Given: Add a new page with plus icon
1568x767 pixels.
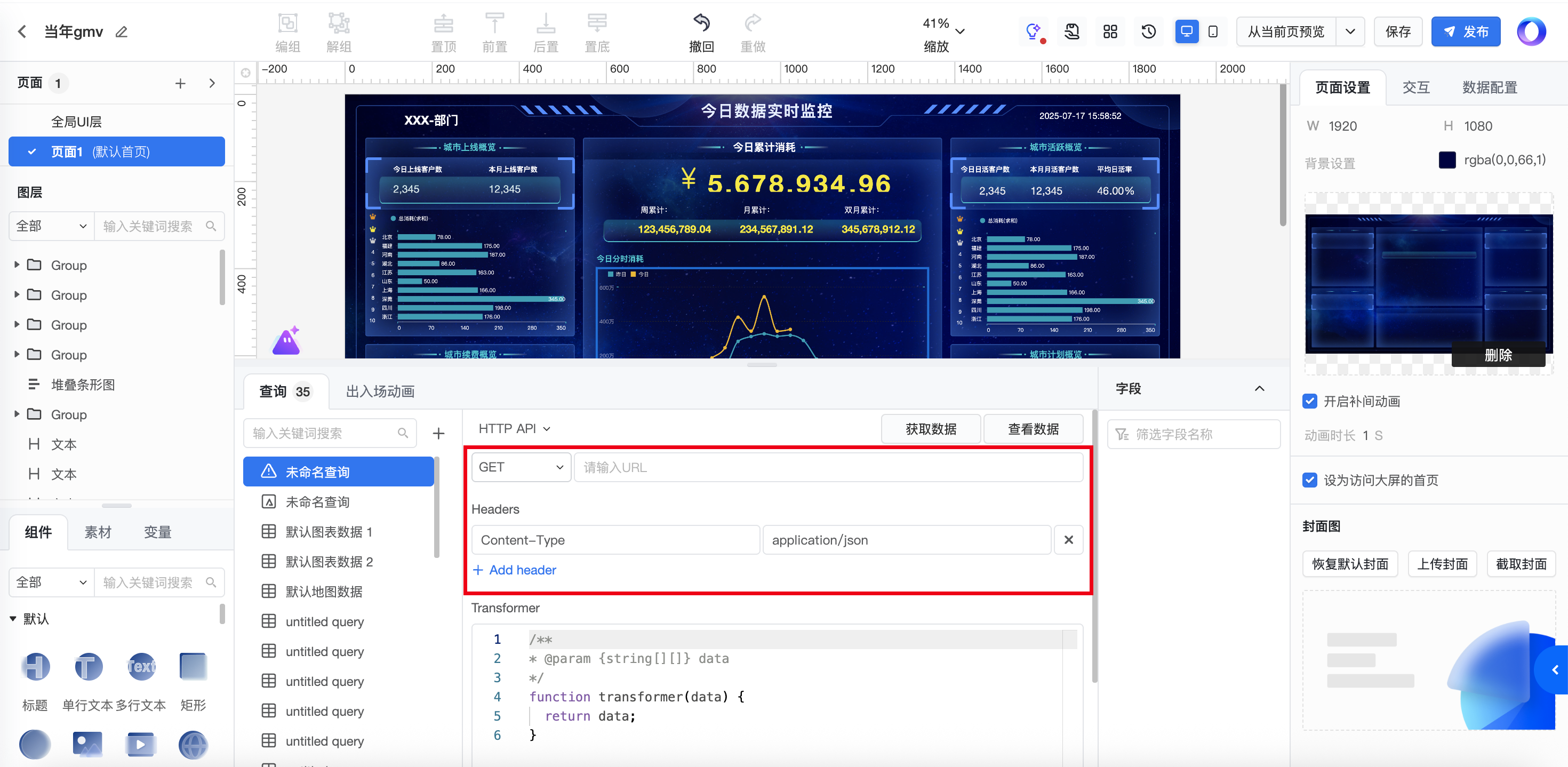Looking at the screenshot, I should tap(180, 83).
